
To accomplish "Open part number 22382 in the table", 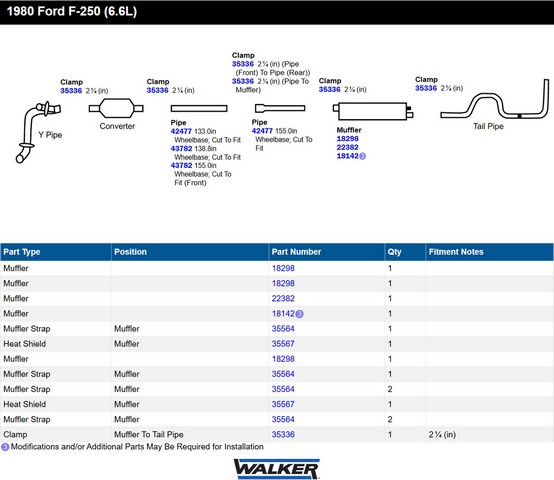I will point(283,299).
